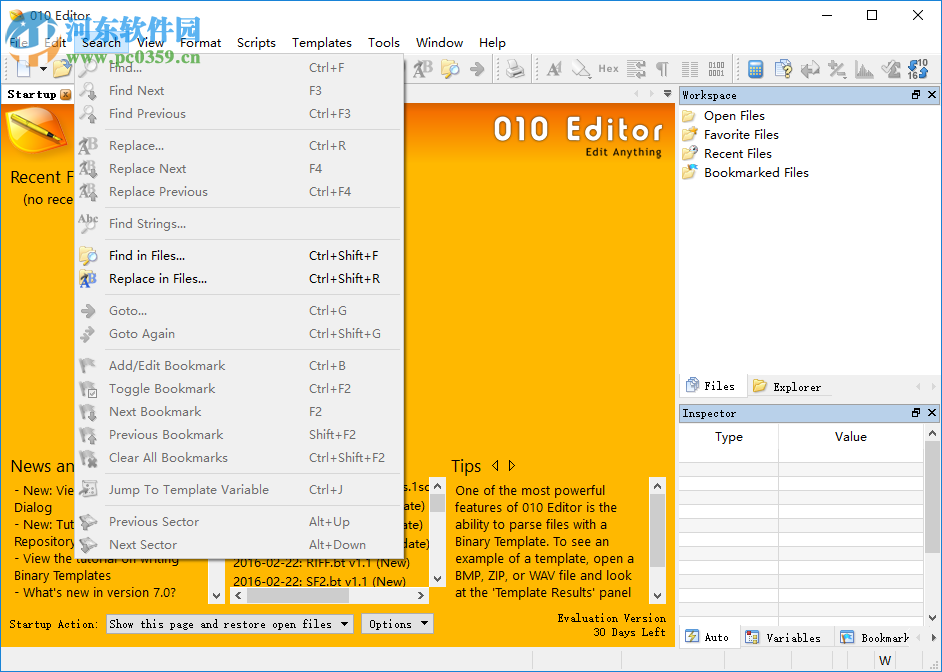Click 2016-02-22 RIFF.bt v1.1 entry
This screenshot has width=942, height=672.
coord(321,563)
